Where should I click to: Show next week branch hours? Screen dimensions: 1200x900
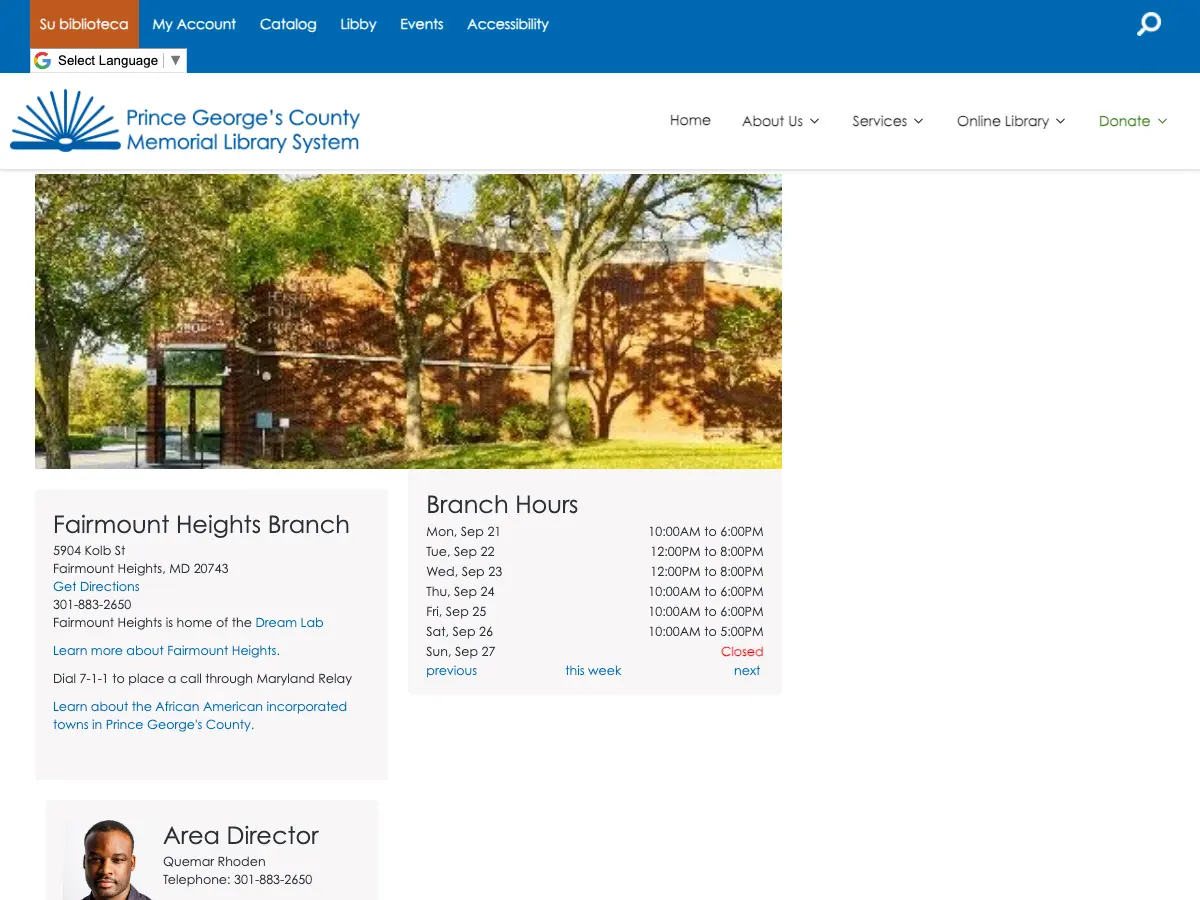point(747,671)
